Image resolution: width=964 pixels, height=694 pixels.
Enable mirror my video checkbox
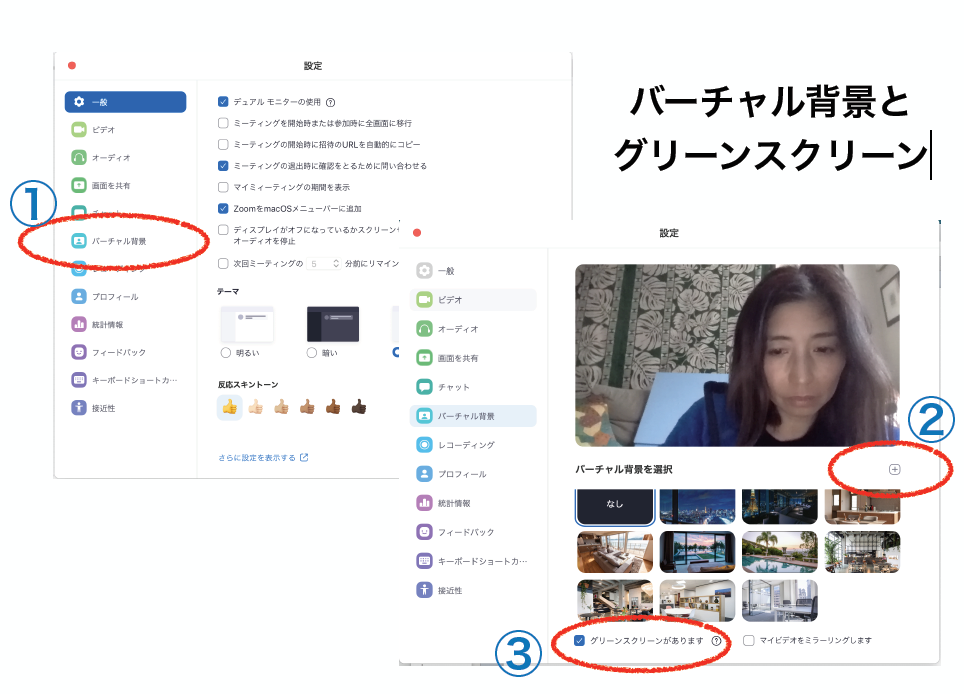click(x=748, y=641)
